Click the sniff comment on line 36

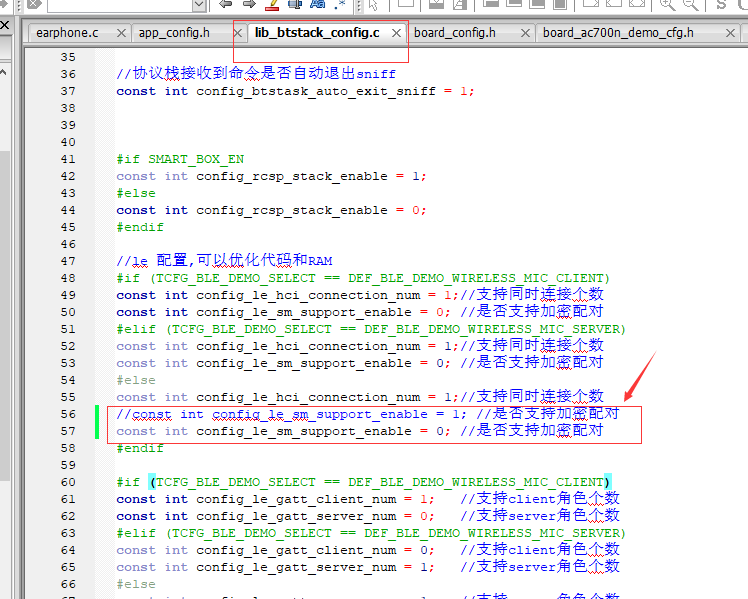pyautogui.click(x=256, y=73)
